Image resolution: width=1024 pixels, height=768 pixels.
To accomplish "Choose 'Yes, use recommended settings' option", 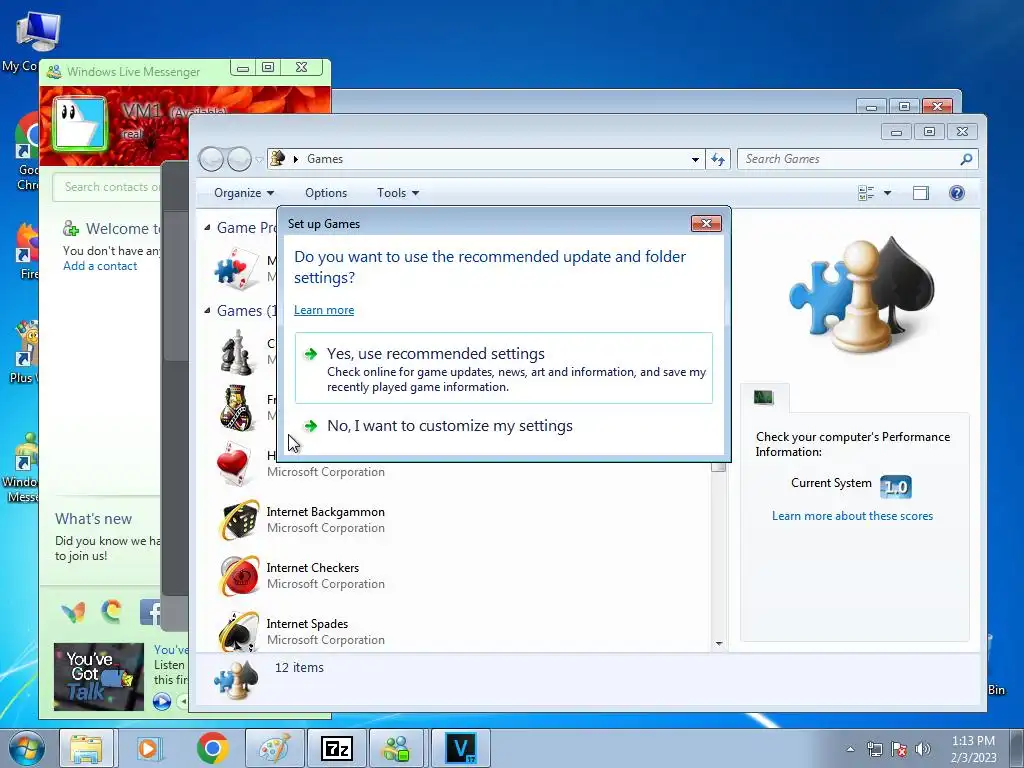I will (504, 368).
